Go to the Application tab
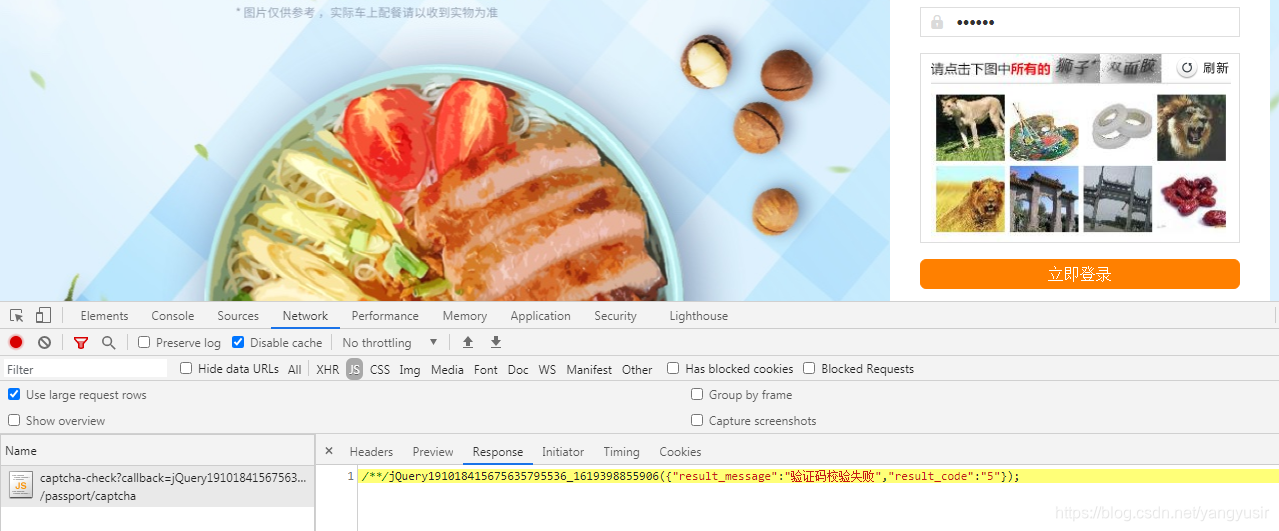The height and width of the screenshot is (531, 1279). (x=540, y=316)
